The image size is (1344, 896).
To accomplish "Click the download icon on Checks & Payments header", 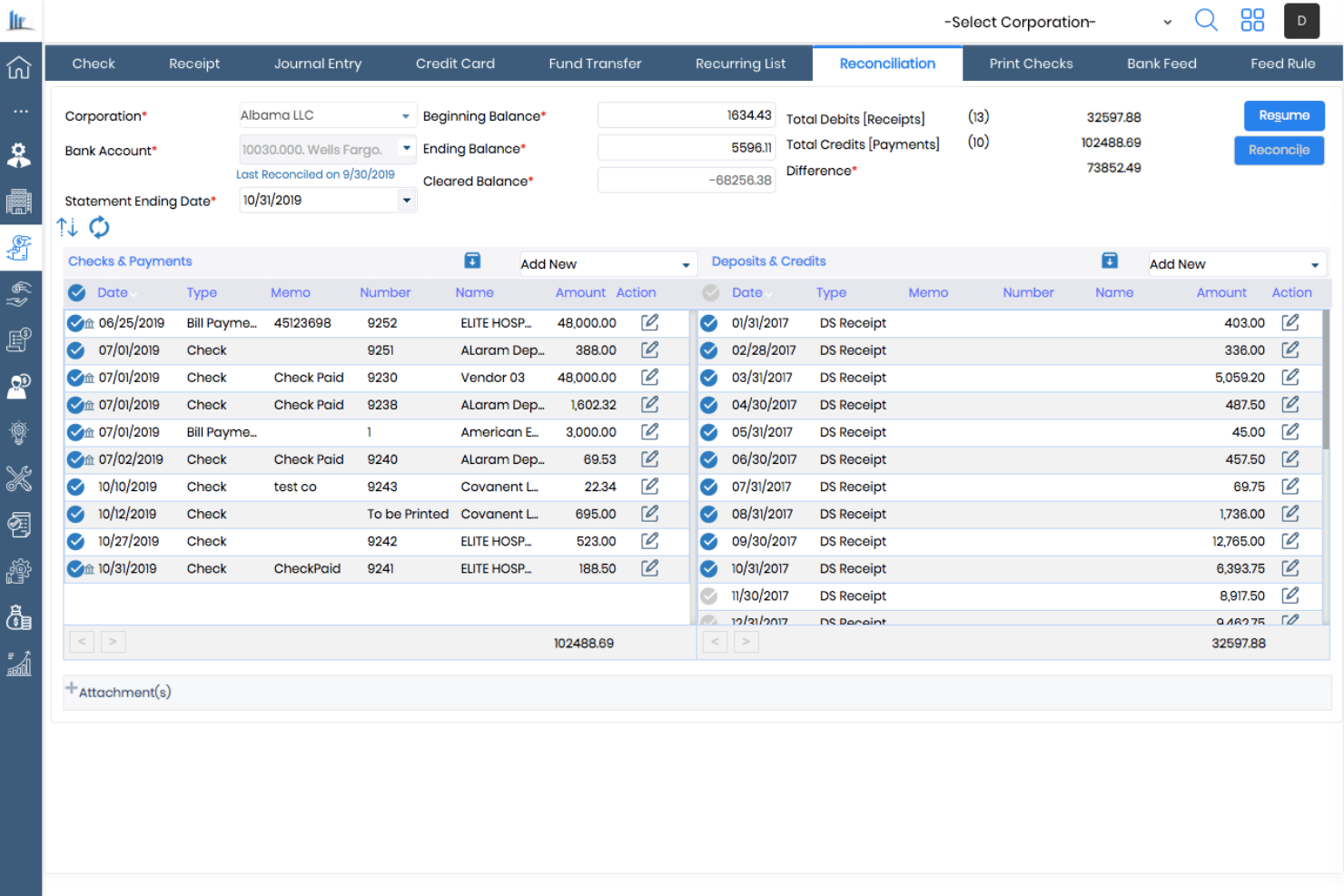I will [472, 260].
